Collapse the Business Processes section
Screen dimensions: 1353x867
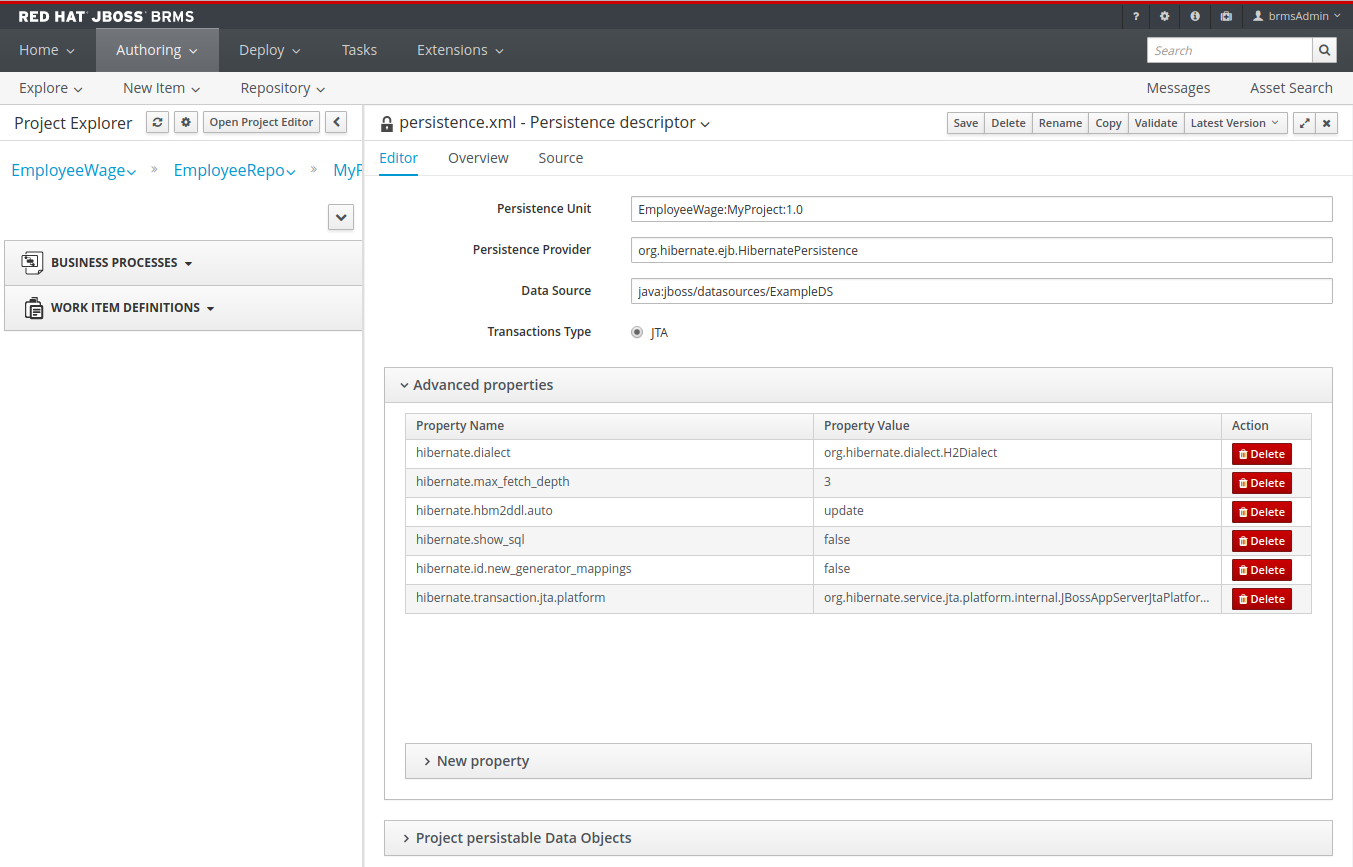(122, 263)
